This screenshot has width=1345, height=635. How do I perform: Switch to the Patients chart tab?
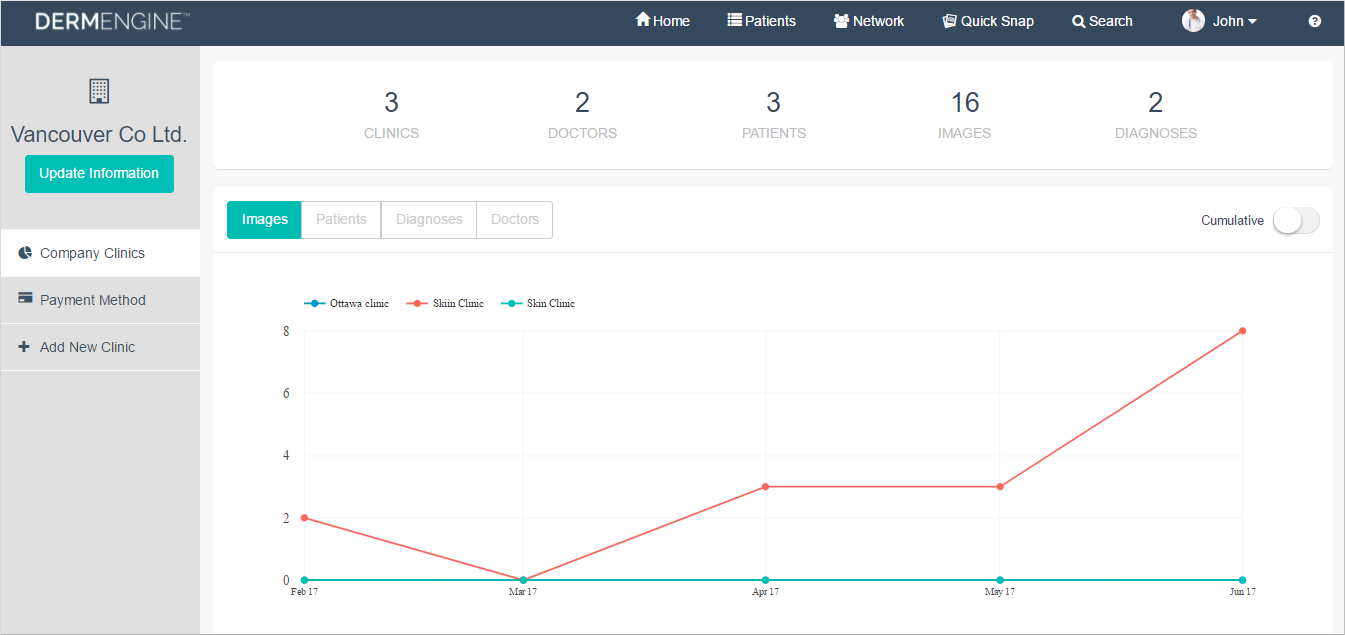[341, 220]
